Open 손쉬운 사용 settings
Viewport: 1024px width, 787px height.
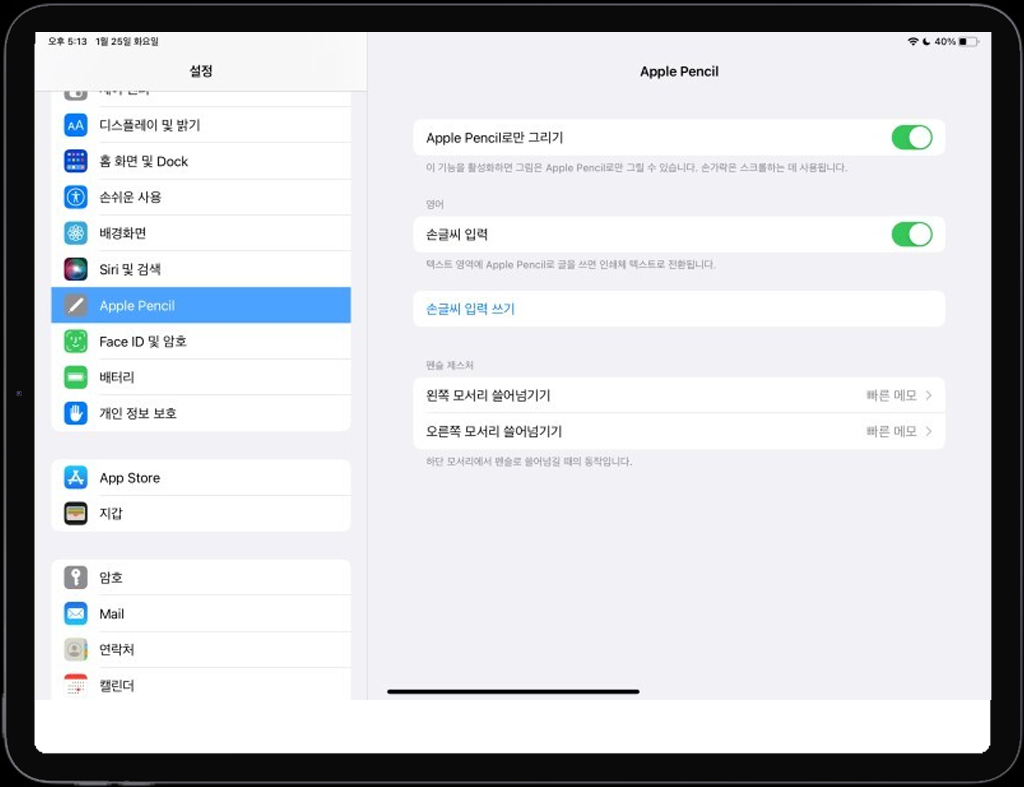point(201,197)
